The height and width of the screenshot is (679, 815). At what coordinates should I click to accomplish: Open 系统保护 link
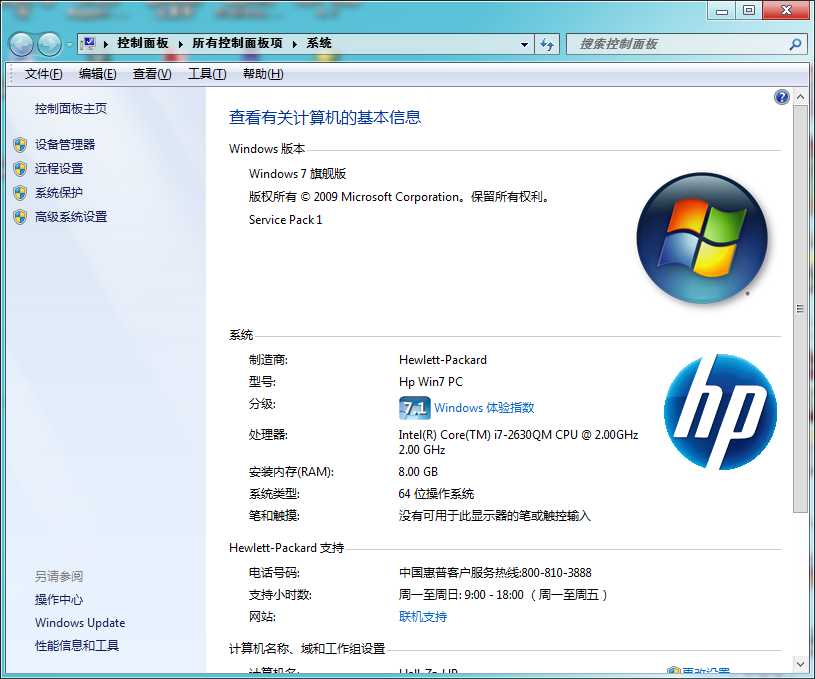click(59, 193)
